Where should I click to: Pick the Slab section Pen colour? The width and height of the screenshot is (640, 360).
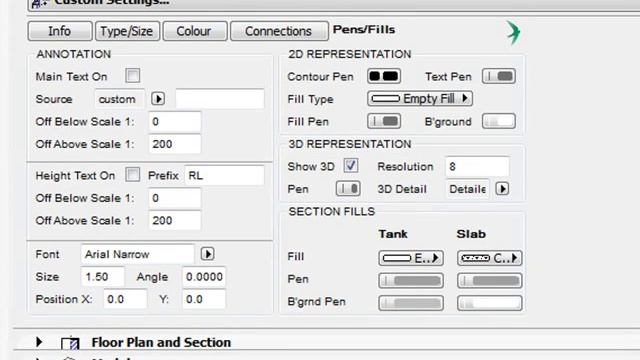click(x=490, y=281)
